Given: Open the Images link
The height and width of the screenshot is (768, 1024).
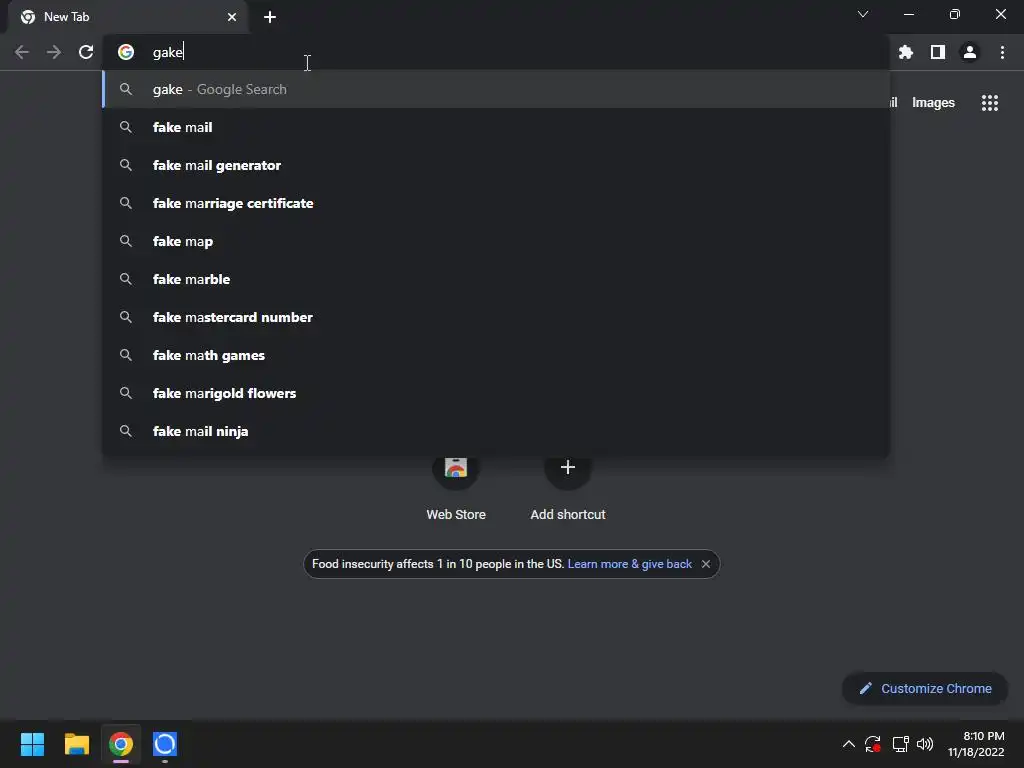Looking at the screenshot, I should [933, 103].
